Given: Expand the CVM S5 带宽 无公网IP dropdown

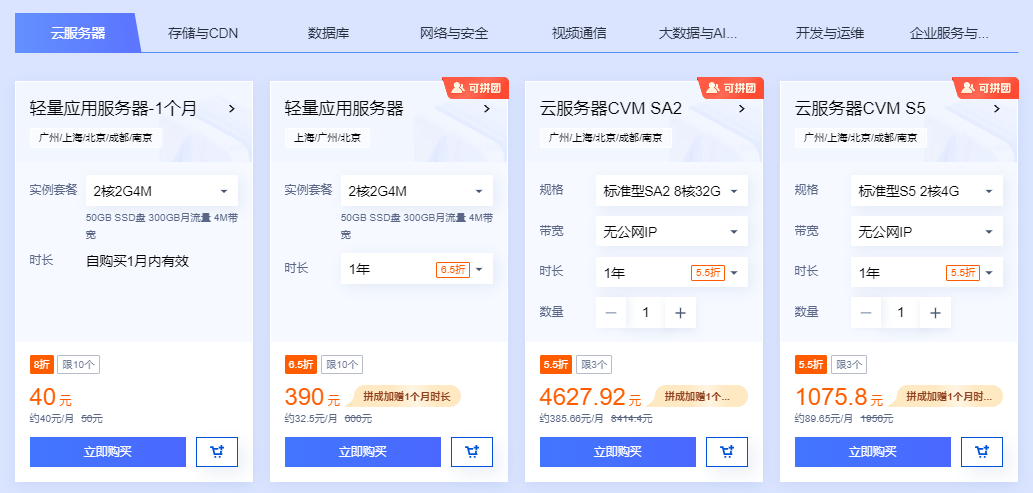Looking at the screenshot, I should [x=926, y=232].
